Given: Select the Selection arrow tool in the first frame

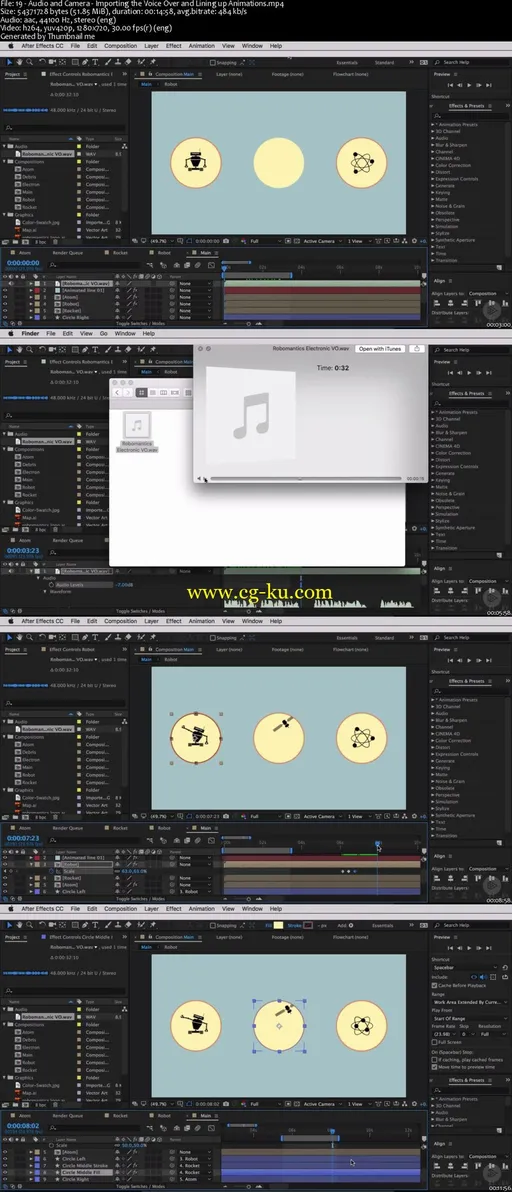Looking at the screenshot, I should click(x=9, y=61).
